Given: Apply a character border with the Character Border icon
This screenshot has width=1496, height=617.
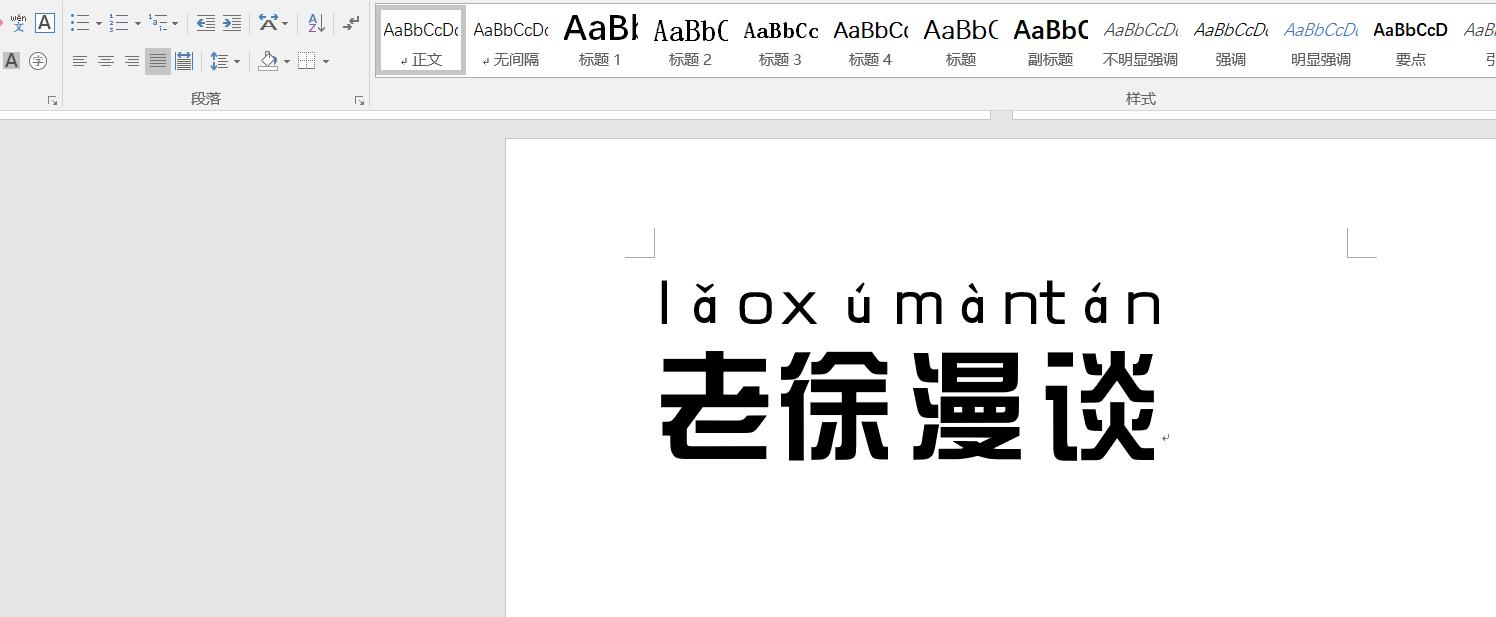Looking at the screenshot, I should click(x=46, y=23).
